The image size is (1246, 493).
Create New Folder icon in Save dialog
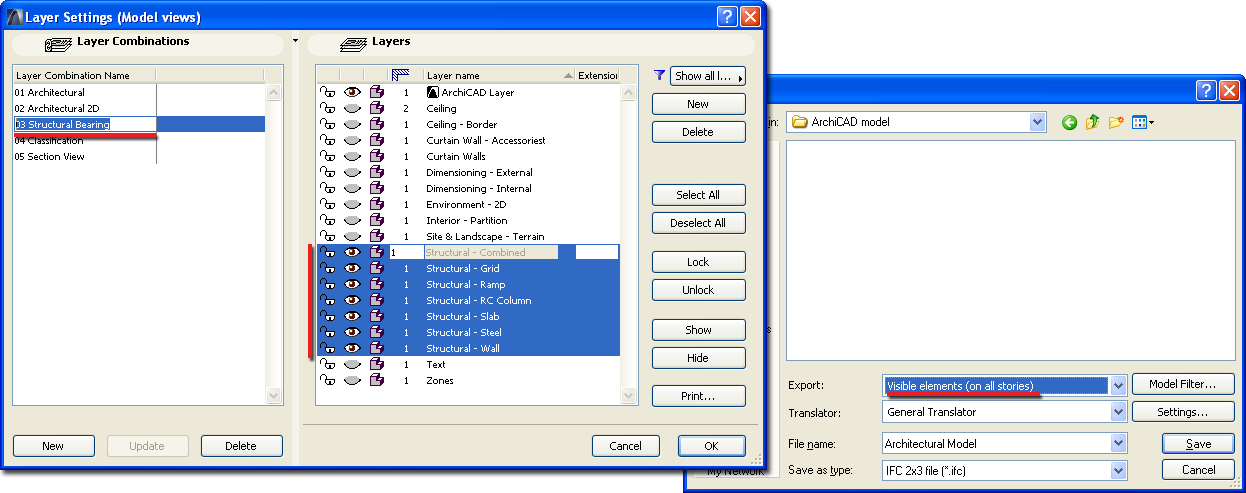pyautogui.click(x=1116, y=122)
